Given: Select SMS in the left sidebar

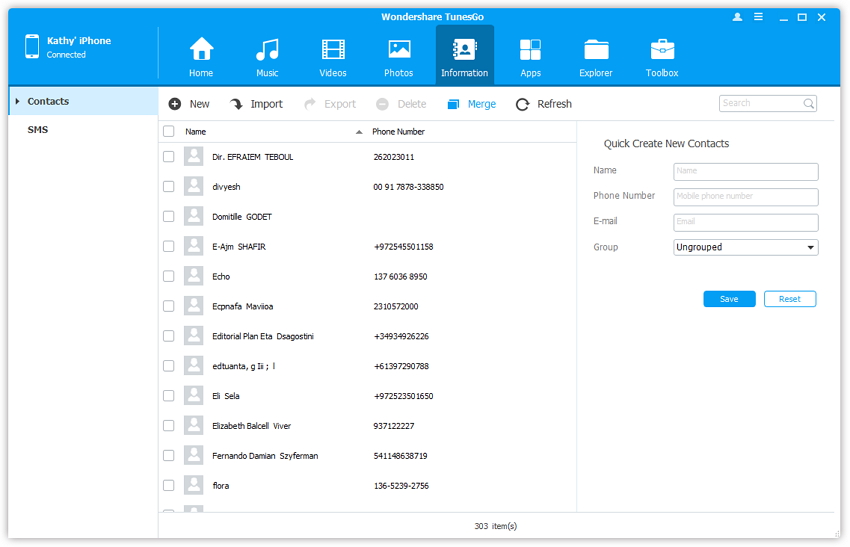Looking at the screenshot, I should [x=38, y=130].
